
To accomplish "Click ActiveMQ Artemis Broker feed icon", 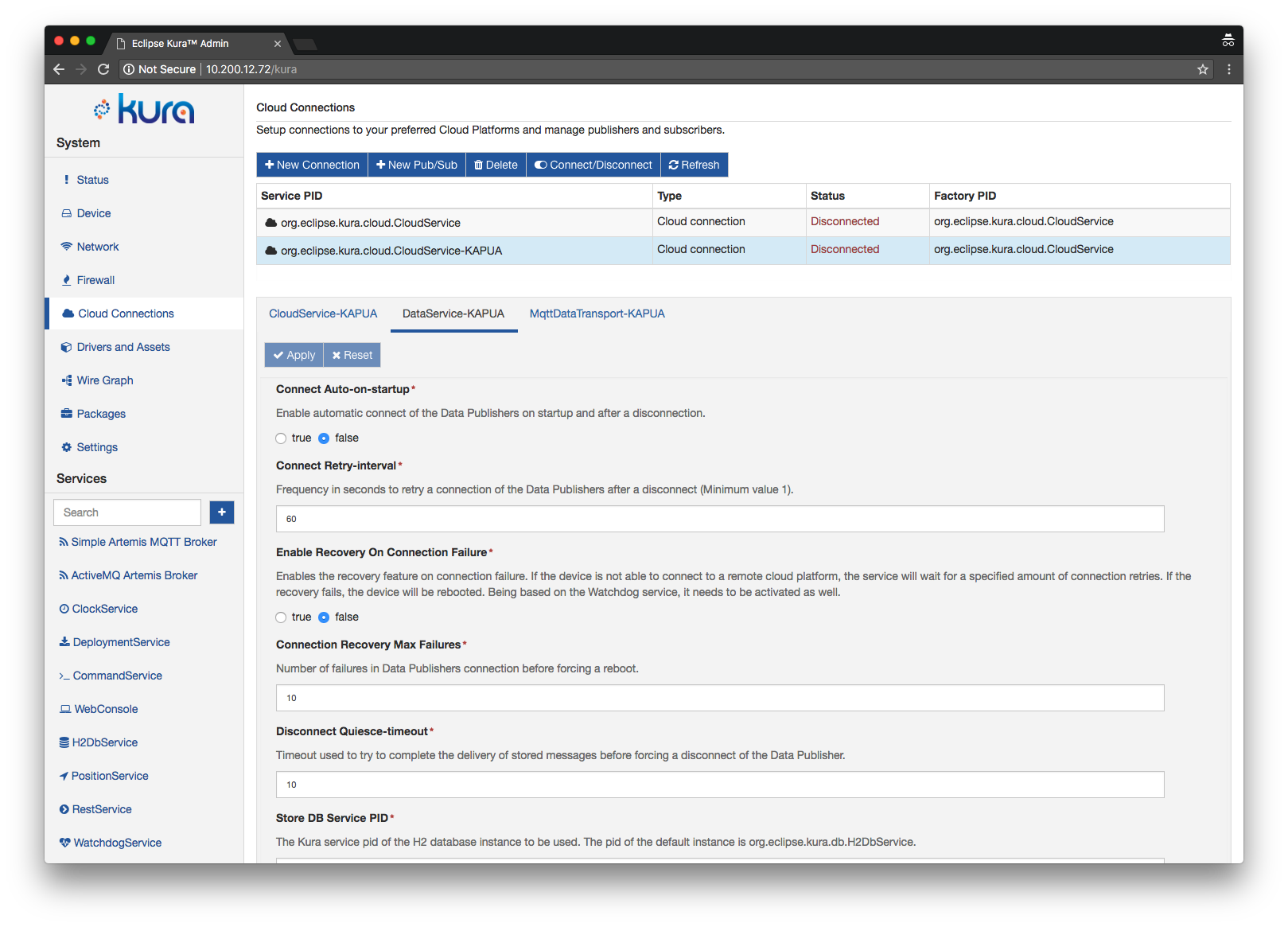I will click(x=64, y=575).
